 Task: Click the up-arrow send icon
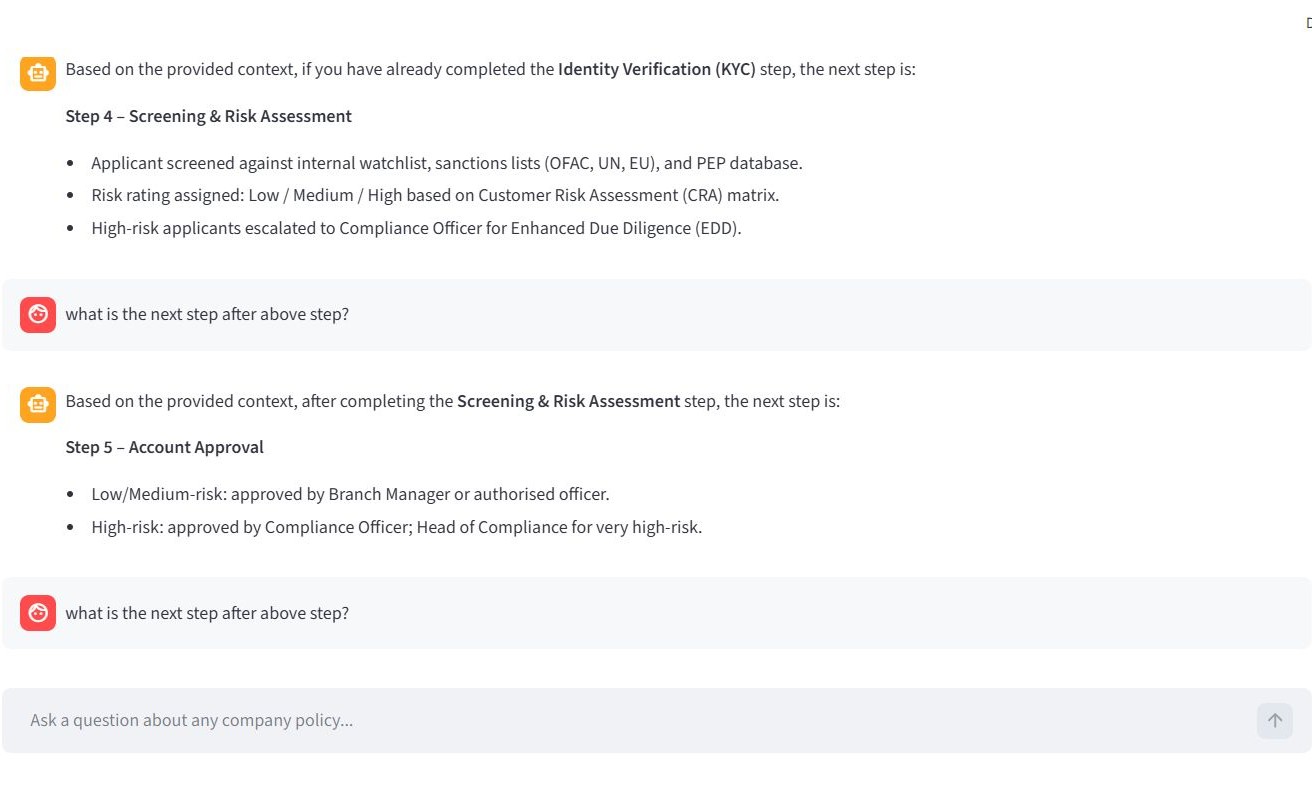pos(1274,720)
